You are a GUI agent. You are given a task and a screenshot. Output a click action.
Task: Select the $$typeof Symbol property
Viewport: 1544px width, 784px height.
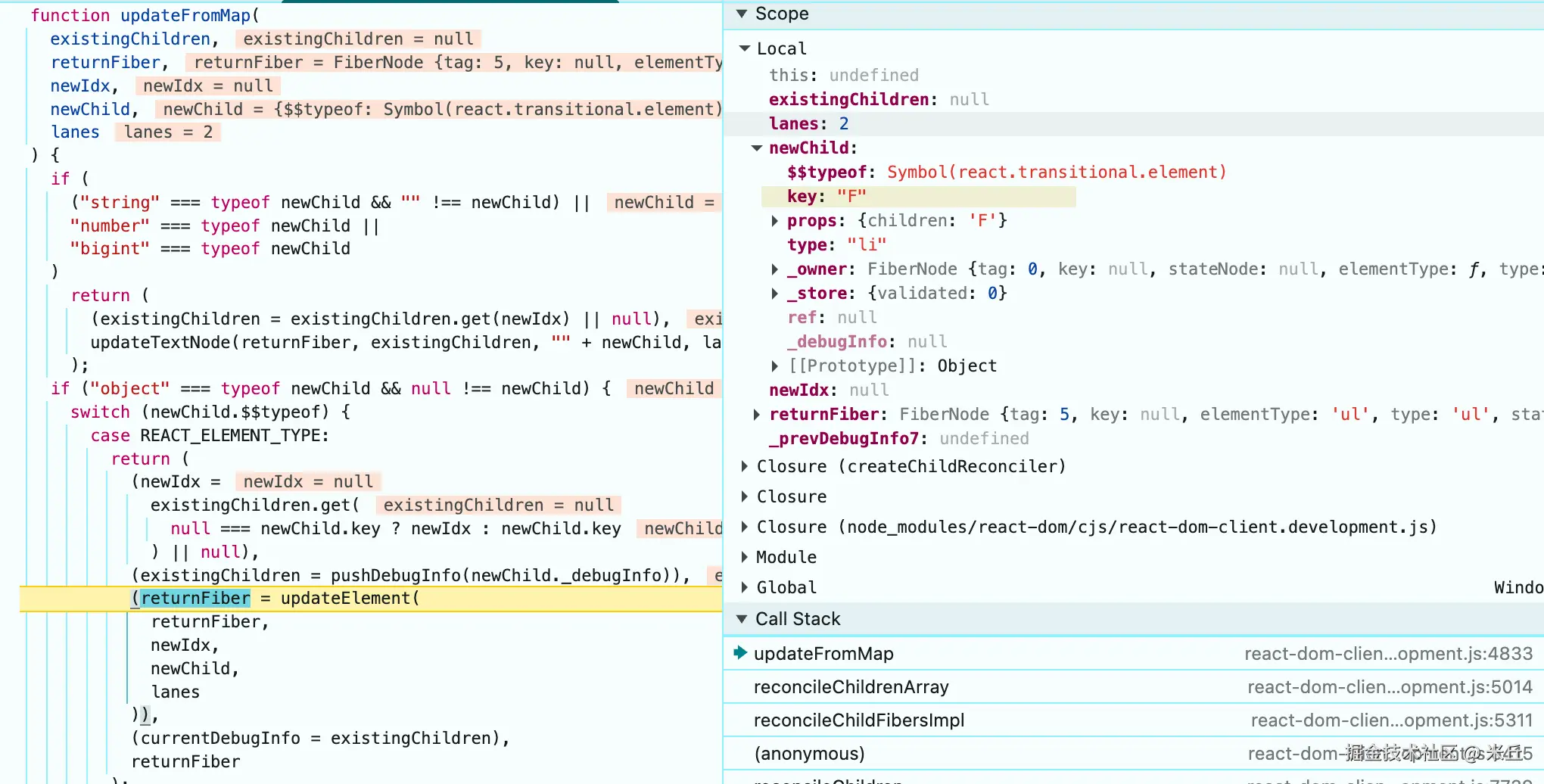click(x=1007, y=173)
